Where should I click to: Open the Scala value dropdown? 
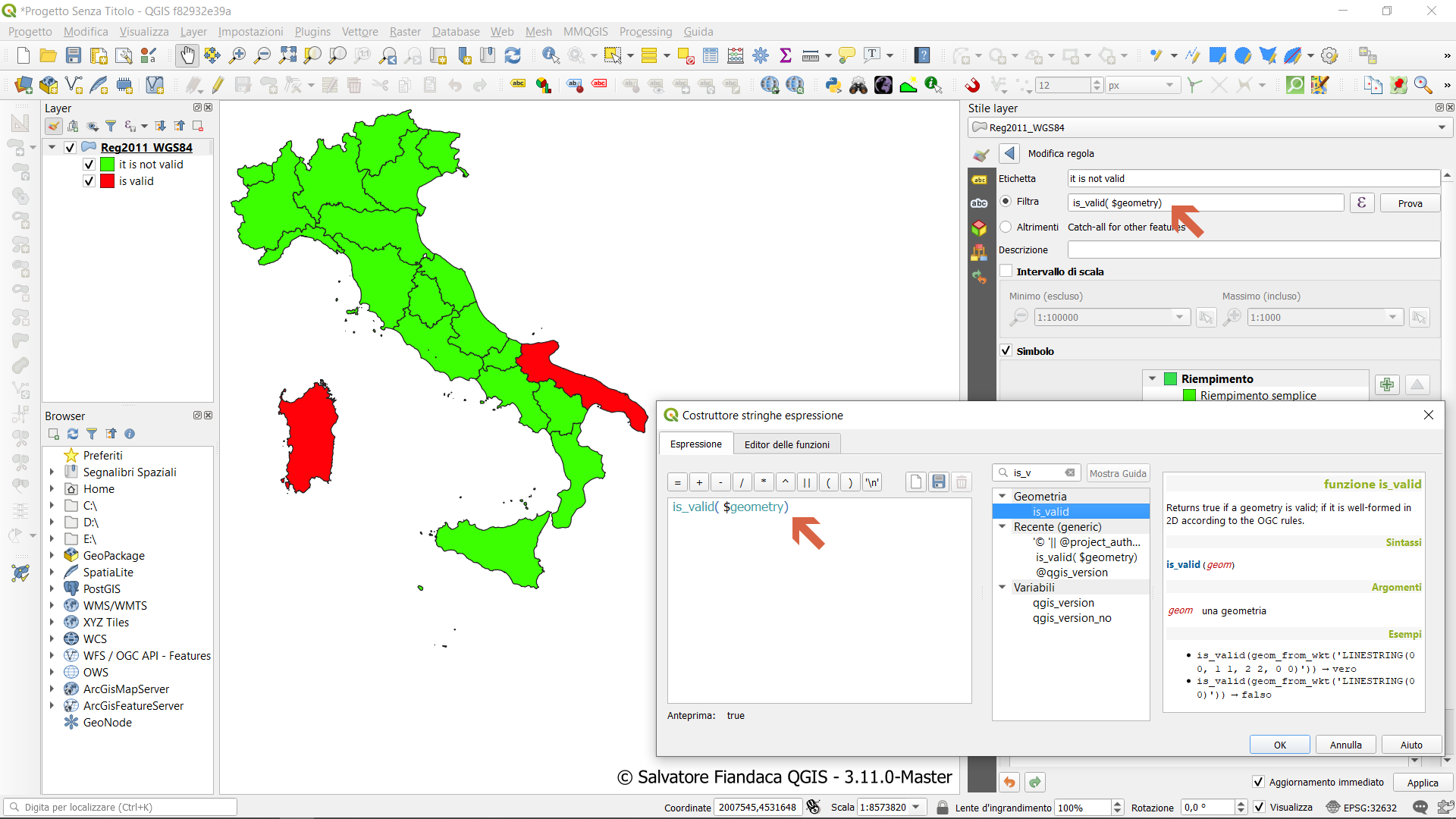(915, 807)
